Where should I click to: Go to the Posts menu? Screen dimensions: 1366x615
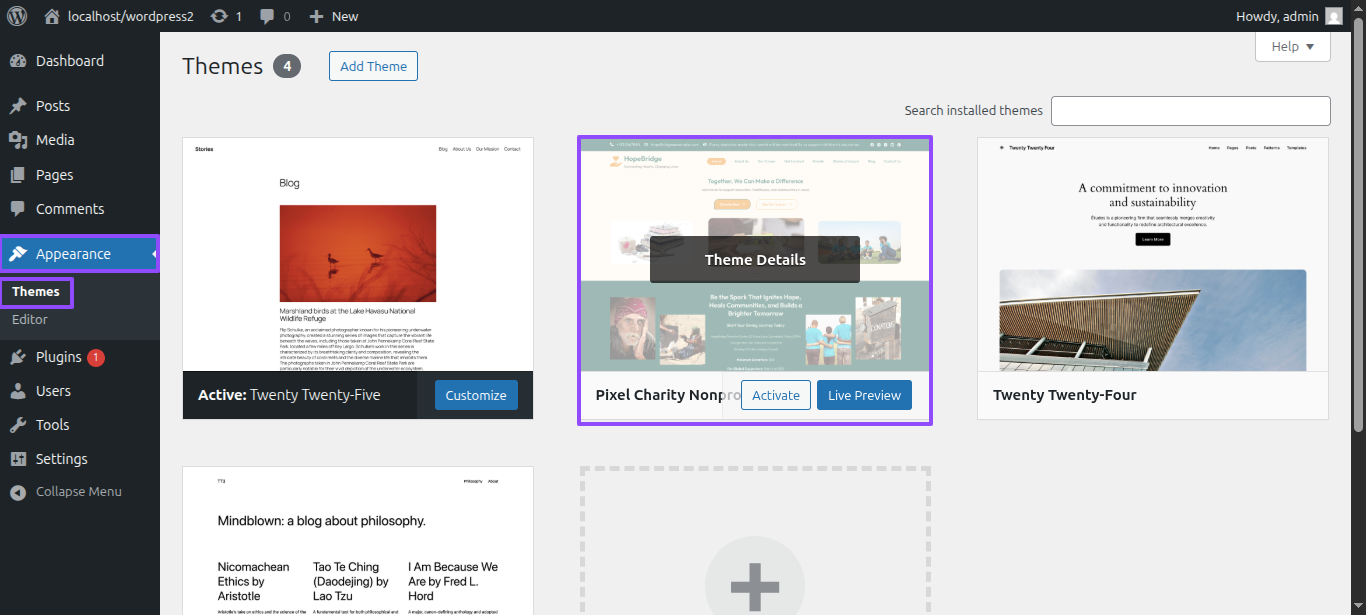coord(80,106)
